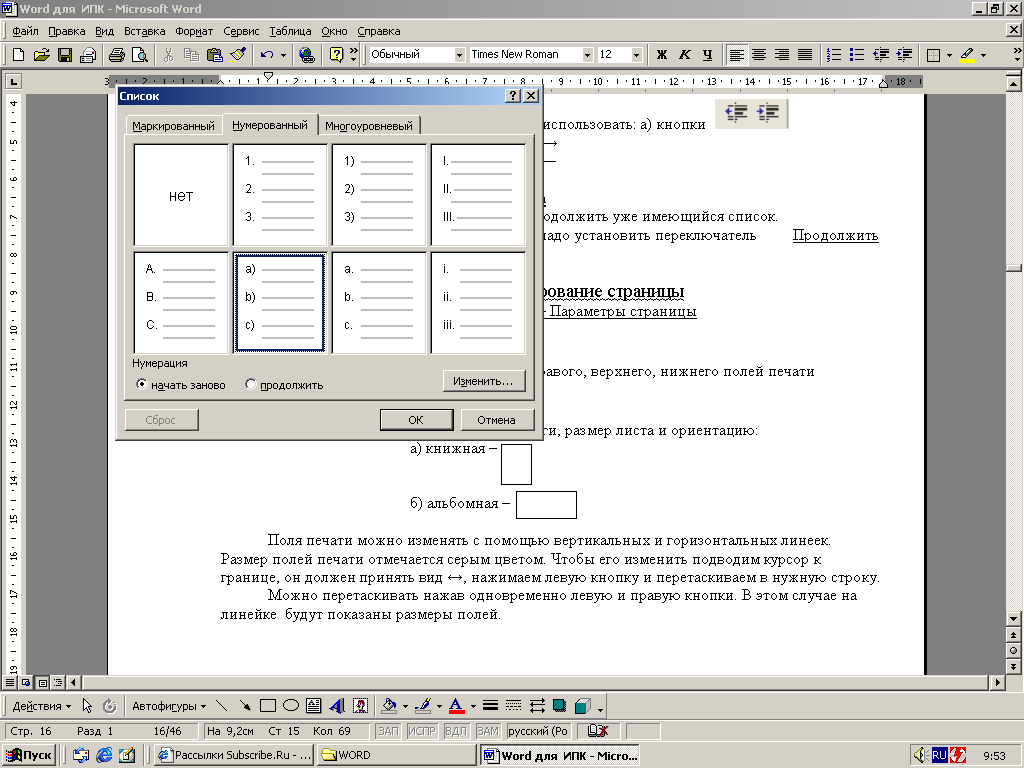Click the fill color bucket icon

pyautogui.click(x=389, y=706)
